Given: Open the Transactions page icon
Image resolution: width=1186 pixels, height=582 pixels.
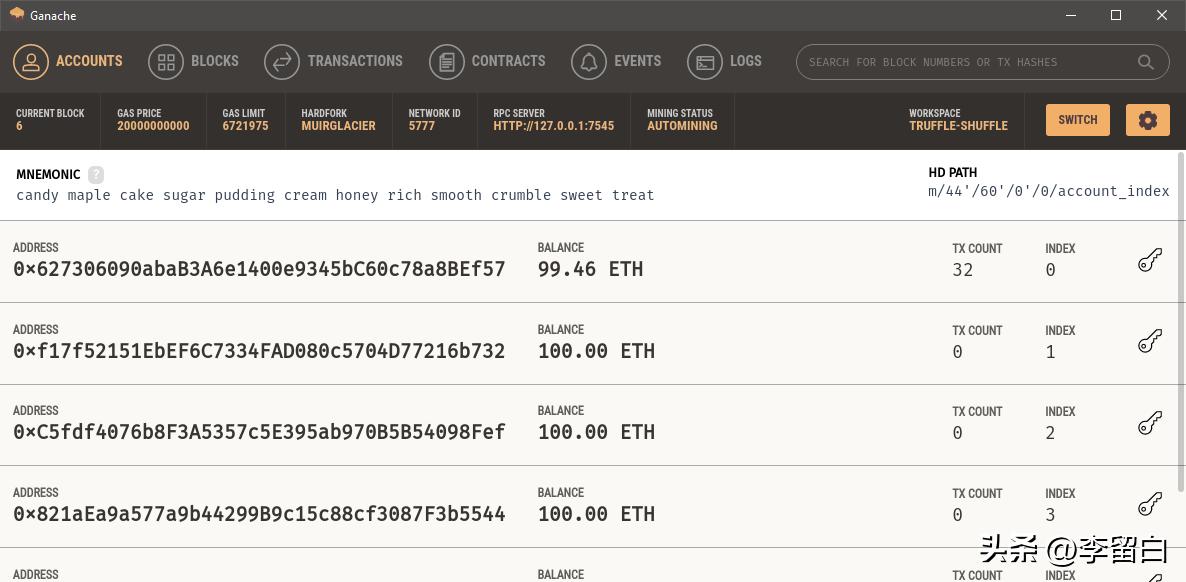Looking at the screenshot, I should point(281,61).
